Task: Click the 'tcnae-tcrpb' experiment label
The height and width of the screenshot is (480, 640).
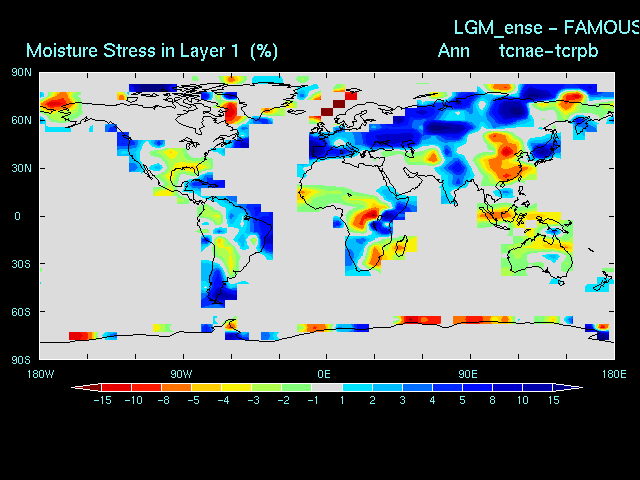Action: tap(548, 50)
